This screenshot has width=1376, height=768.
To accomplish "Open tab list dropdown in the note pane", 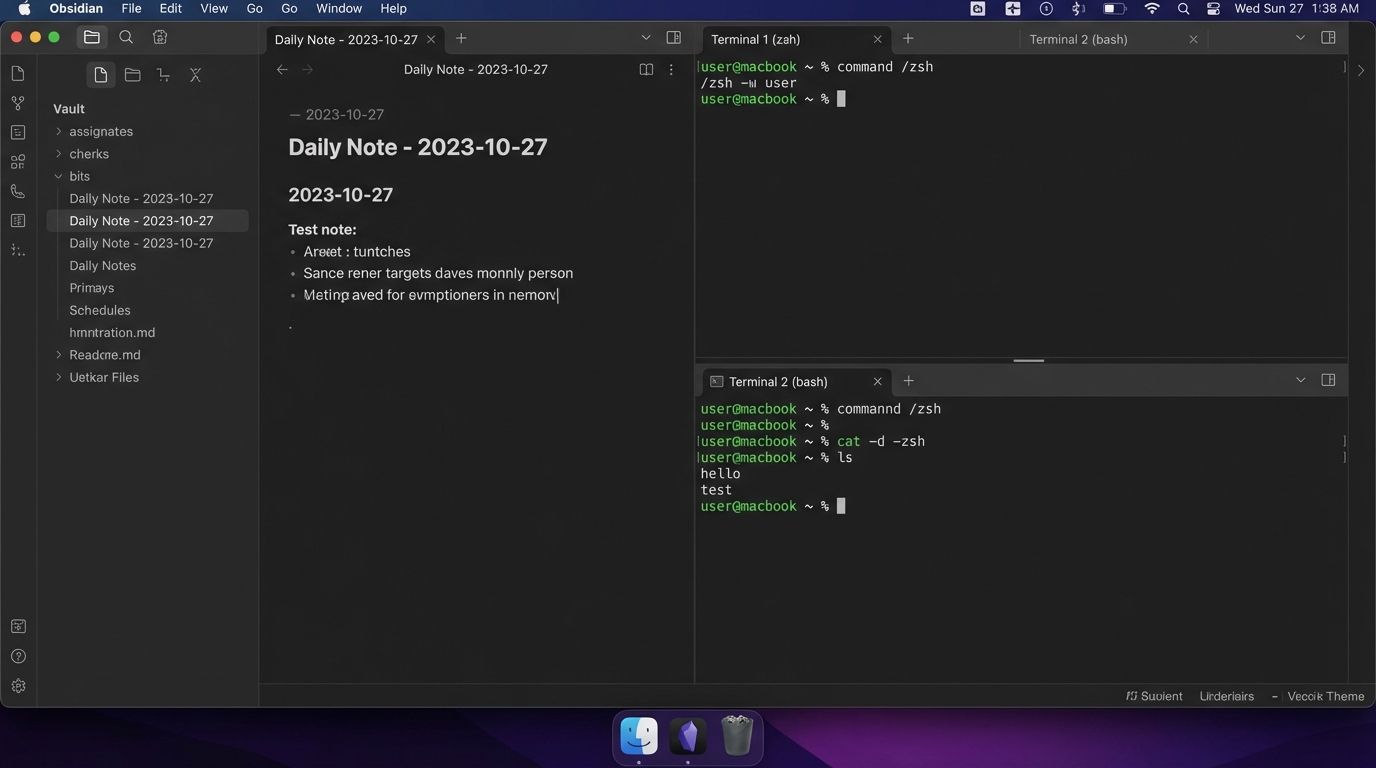I will click(646, 38).
